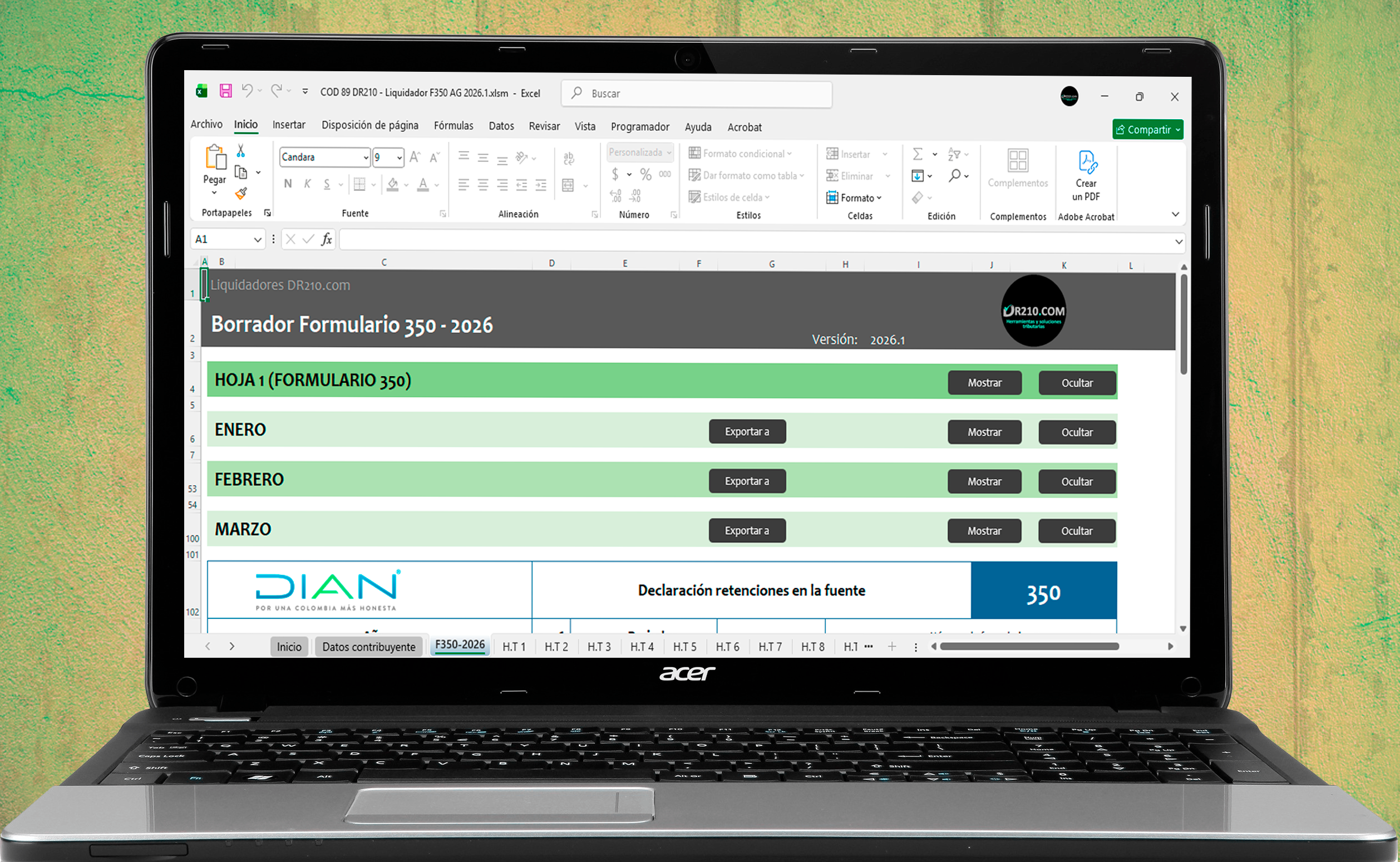Click the insert function fx icon
The width and height of the screenshot is (1400, 862).
click(326, 239)
